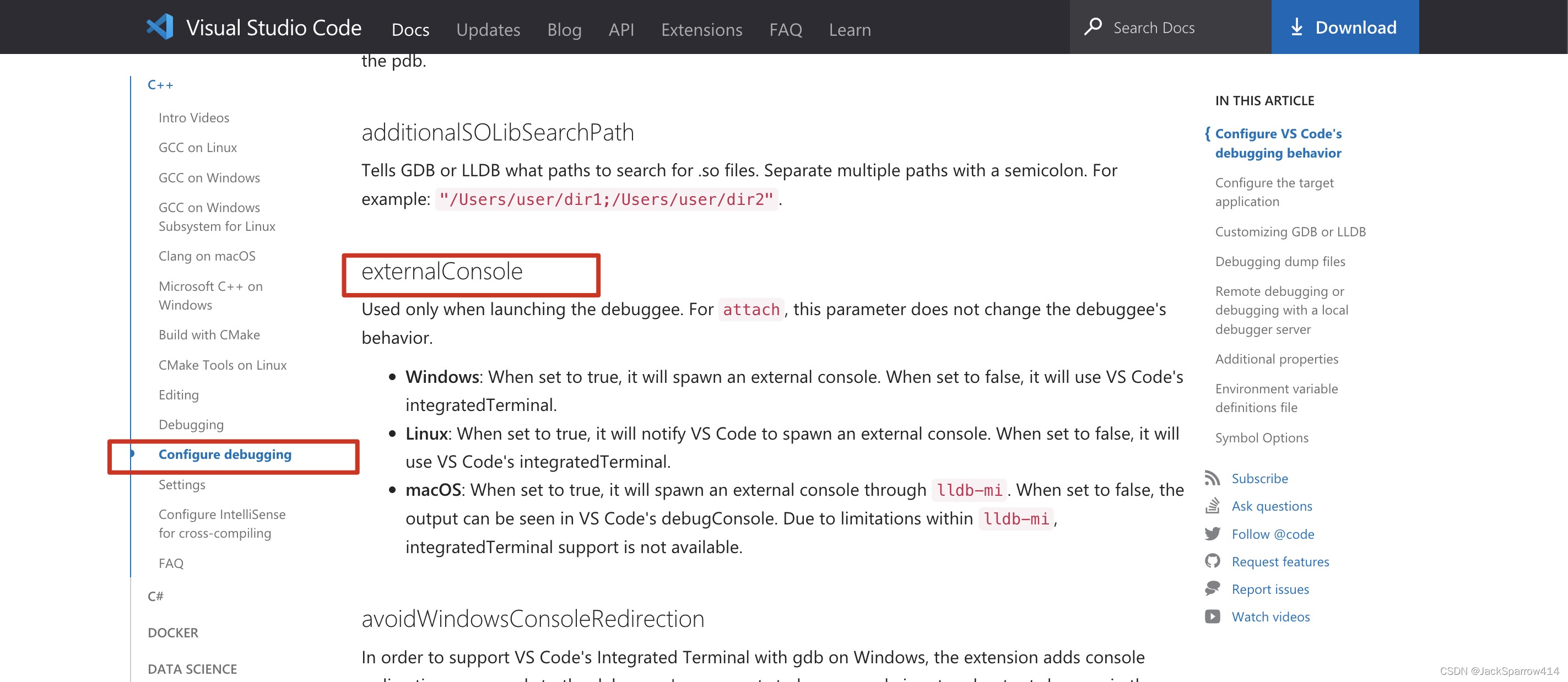This screenshot has height=682, width=1568.
Task: Click the blue Download button
Action: (1345, 27)
